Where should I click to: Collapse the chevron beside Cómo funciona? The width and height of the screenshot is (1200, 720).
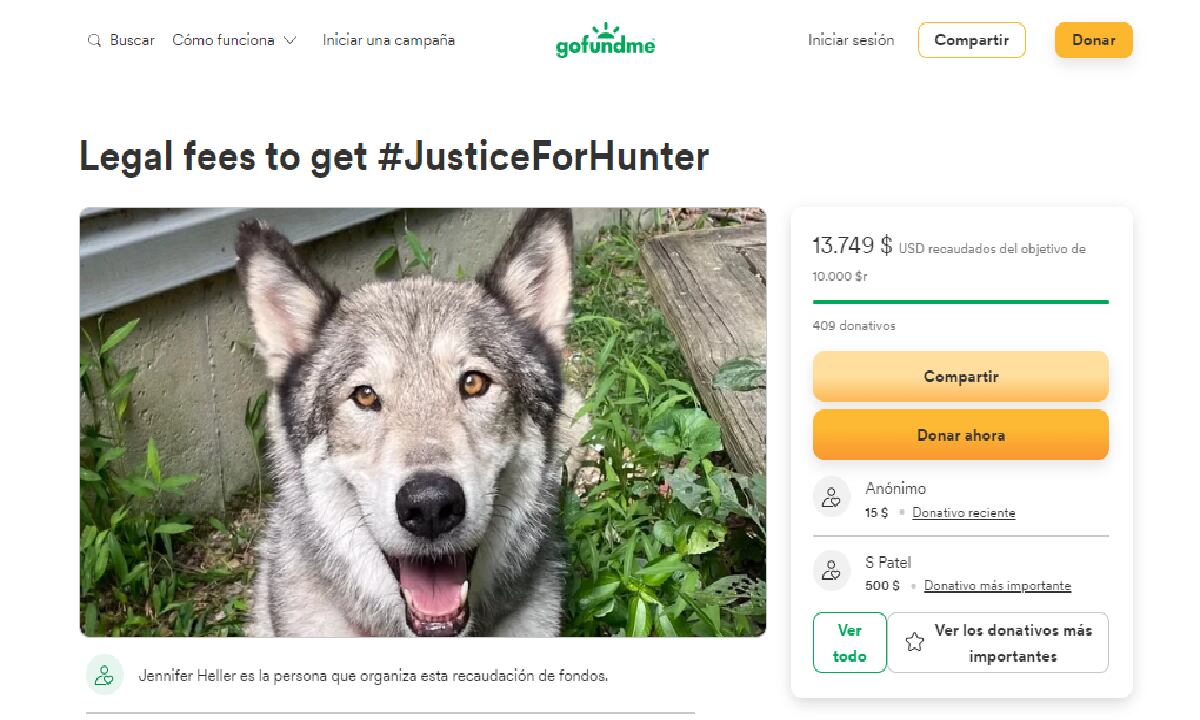[x=290, y=40]
